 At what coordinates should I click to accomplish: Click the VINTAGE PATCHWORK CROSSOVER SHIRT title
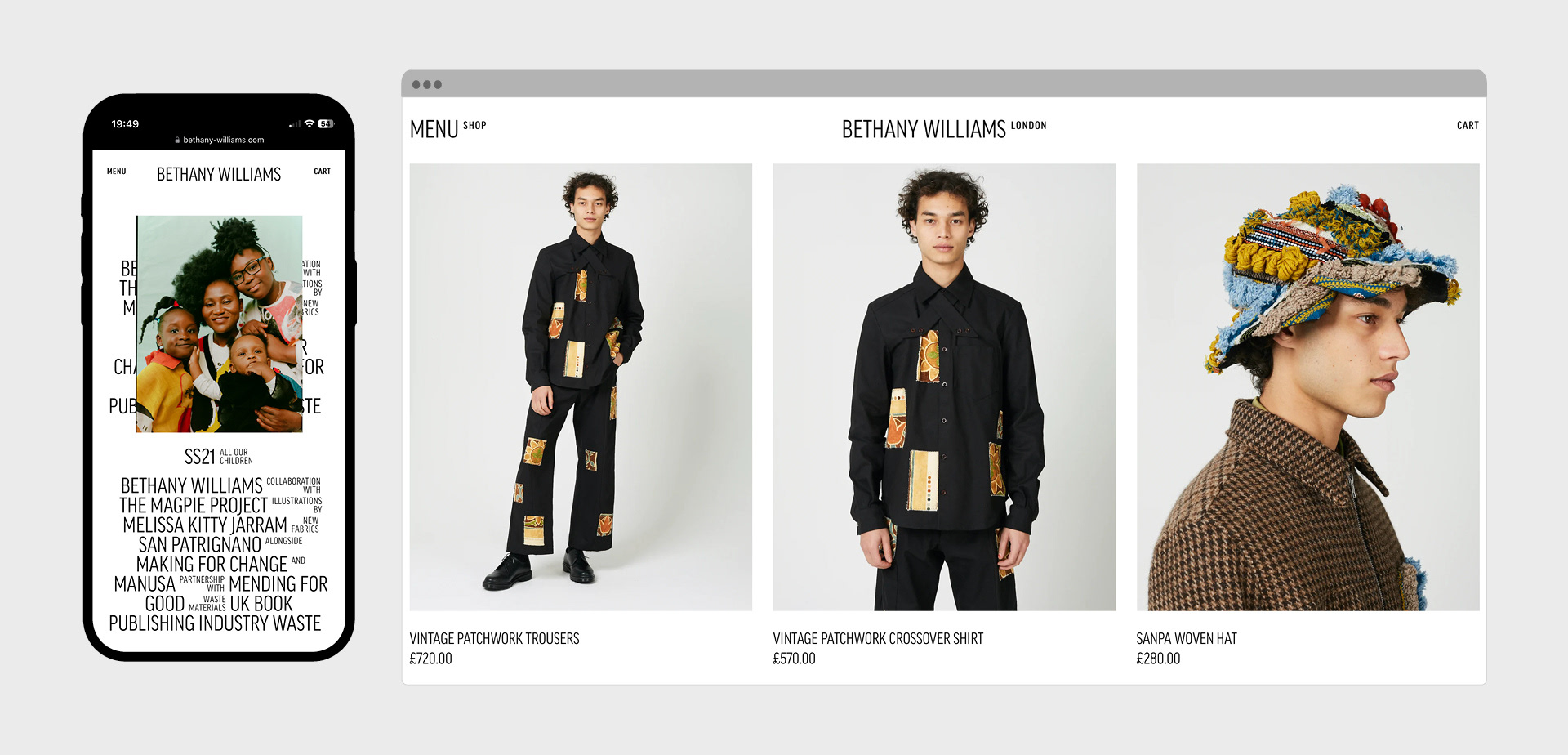coord(878,639)
